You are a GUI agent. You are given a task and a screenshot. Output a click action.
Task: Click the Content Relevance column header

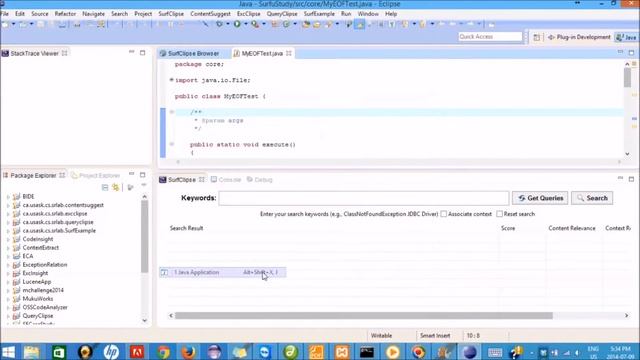[x=572, y=228]
